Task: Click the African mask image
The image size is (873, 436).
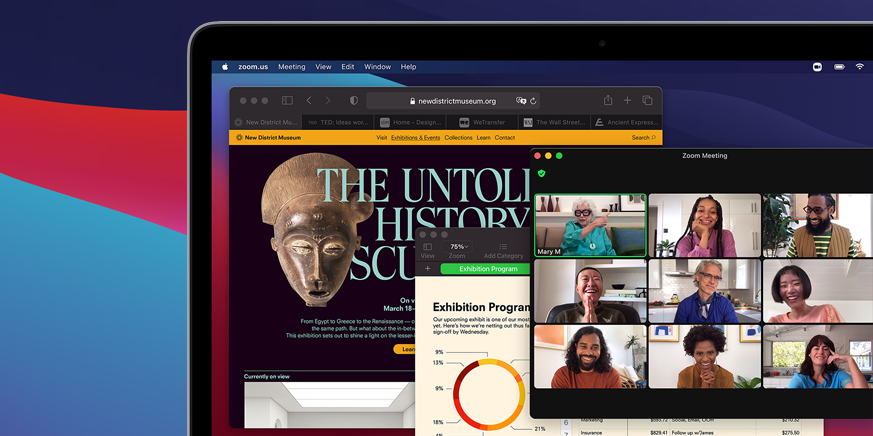Action: [316, 229]
